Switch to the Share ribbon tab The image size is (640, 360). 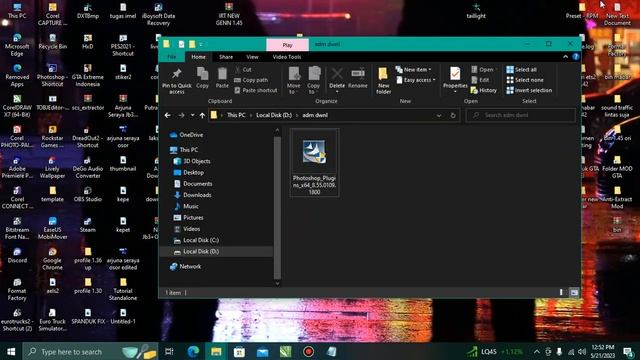pos(226,57)
